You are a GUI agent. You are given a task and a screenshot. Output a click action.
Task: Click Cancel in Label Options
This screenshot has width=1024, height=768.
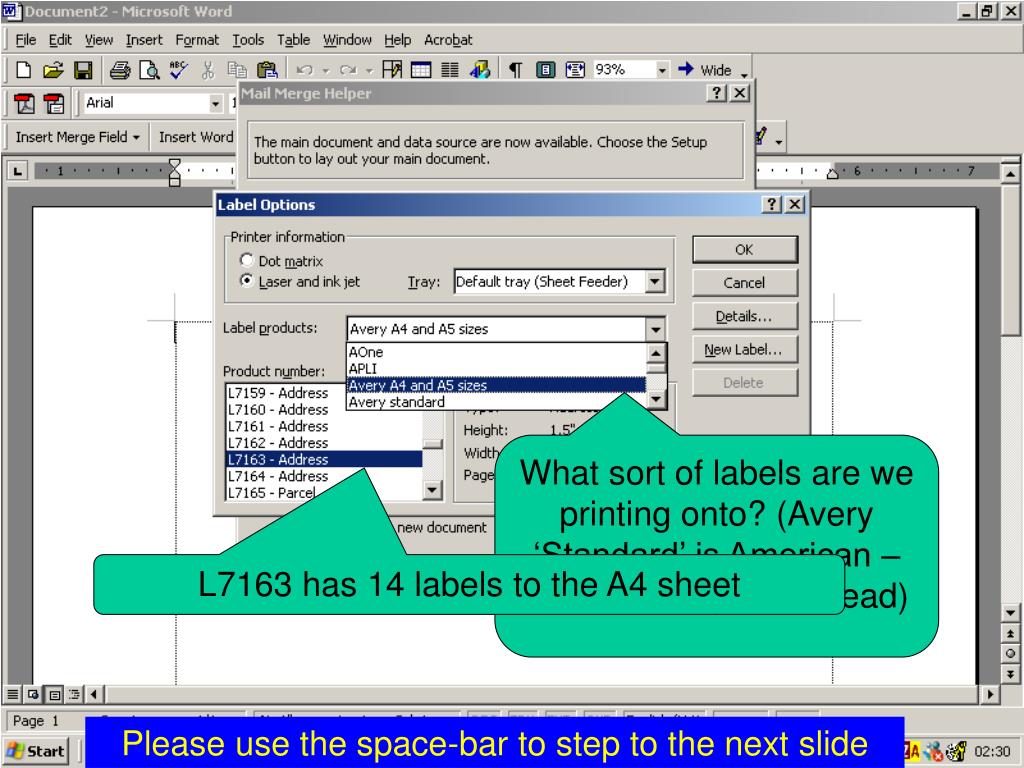744,283
